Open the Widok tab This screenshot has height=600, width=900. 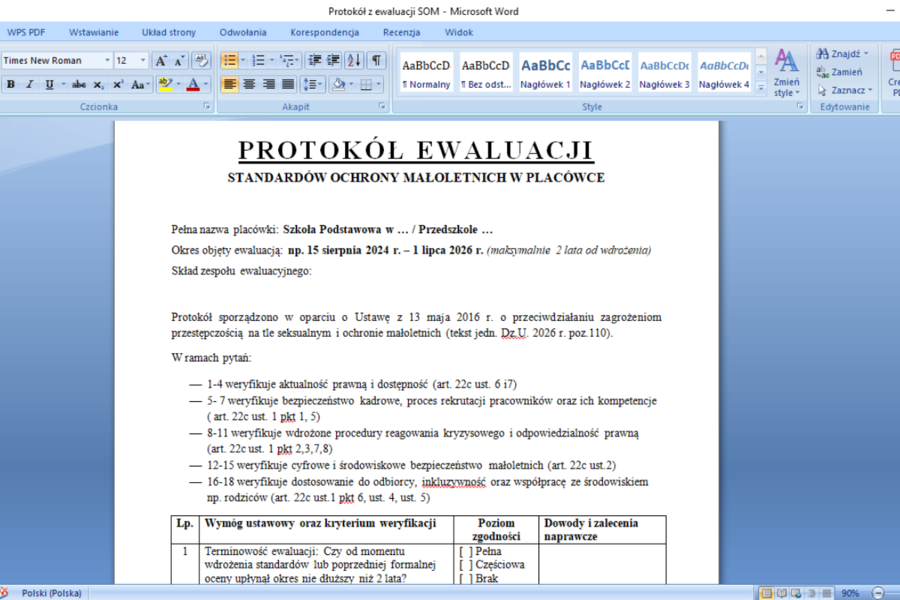459,32
